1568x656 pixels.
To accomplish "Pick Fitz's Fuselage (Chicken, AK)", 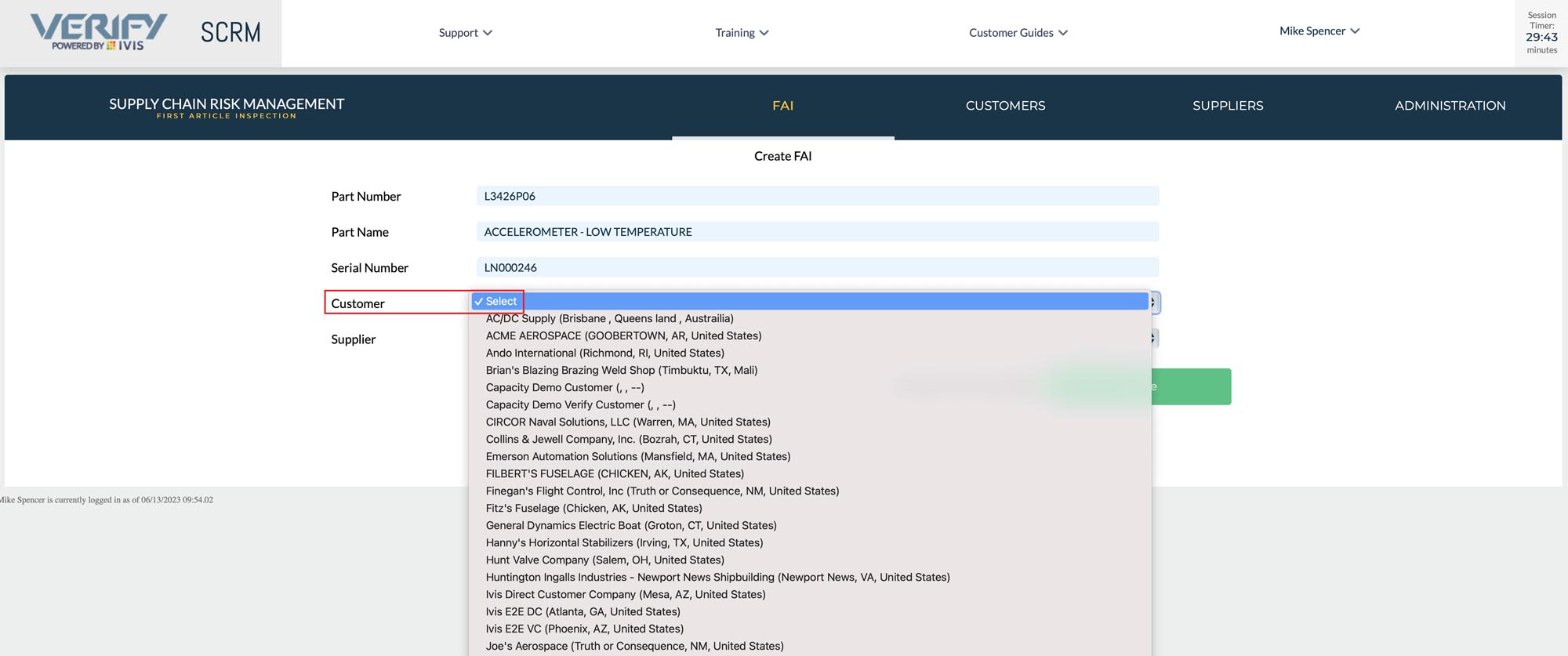I will [811, 508].
